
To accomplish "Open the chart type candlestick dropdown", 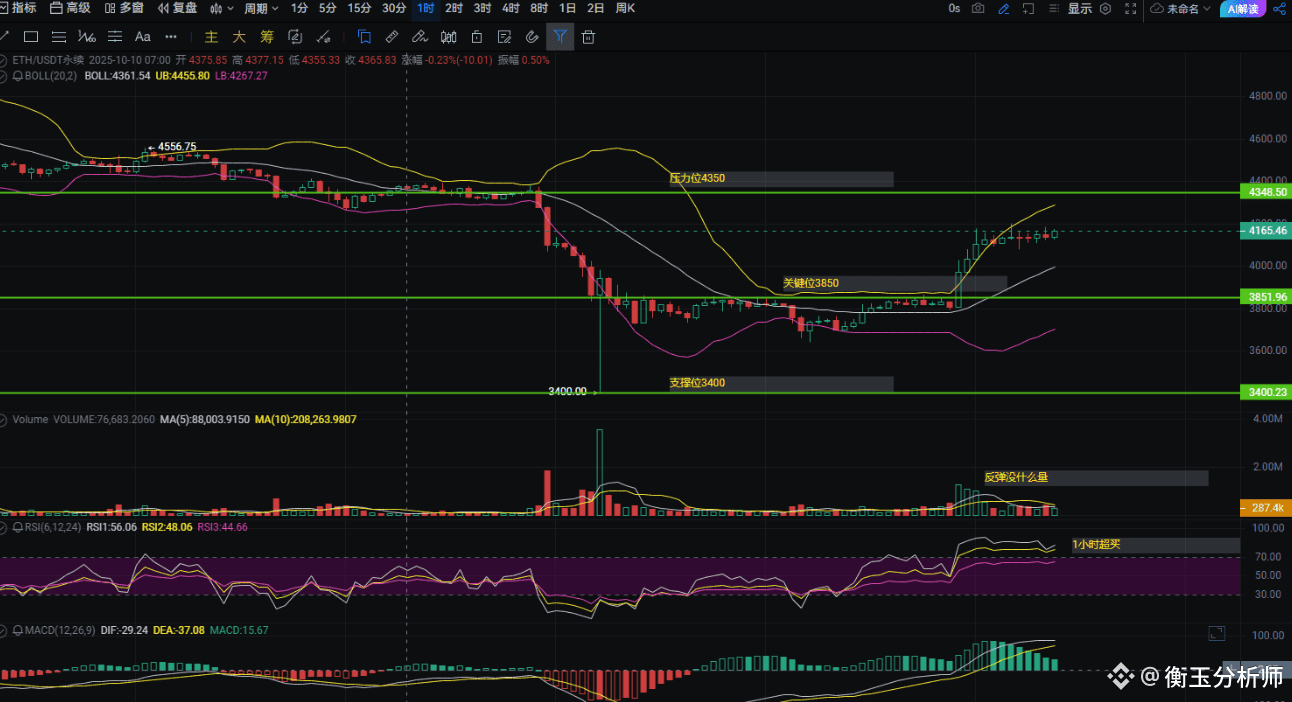I will click(221, 8).
